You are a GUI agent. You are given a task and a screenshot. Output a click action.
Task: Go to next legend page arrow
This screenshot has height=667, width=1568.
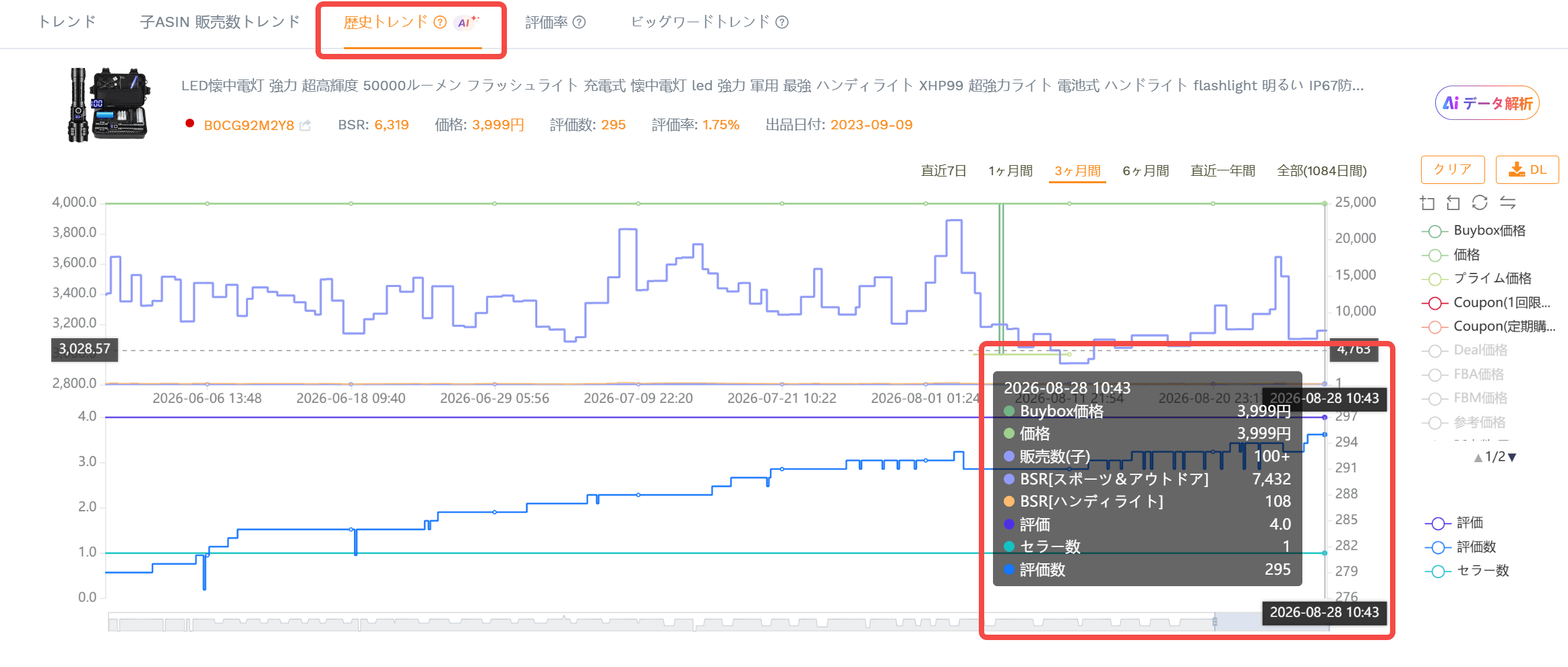pyautogui.click(x=1512, y=457)
